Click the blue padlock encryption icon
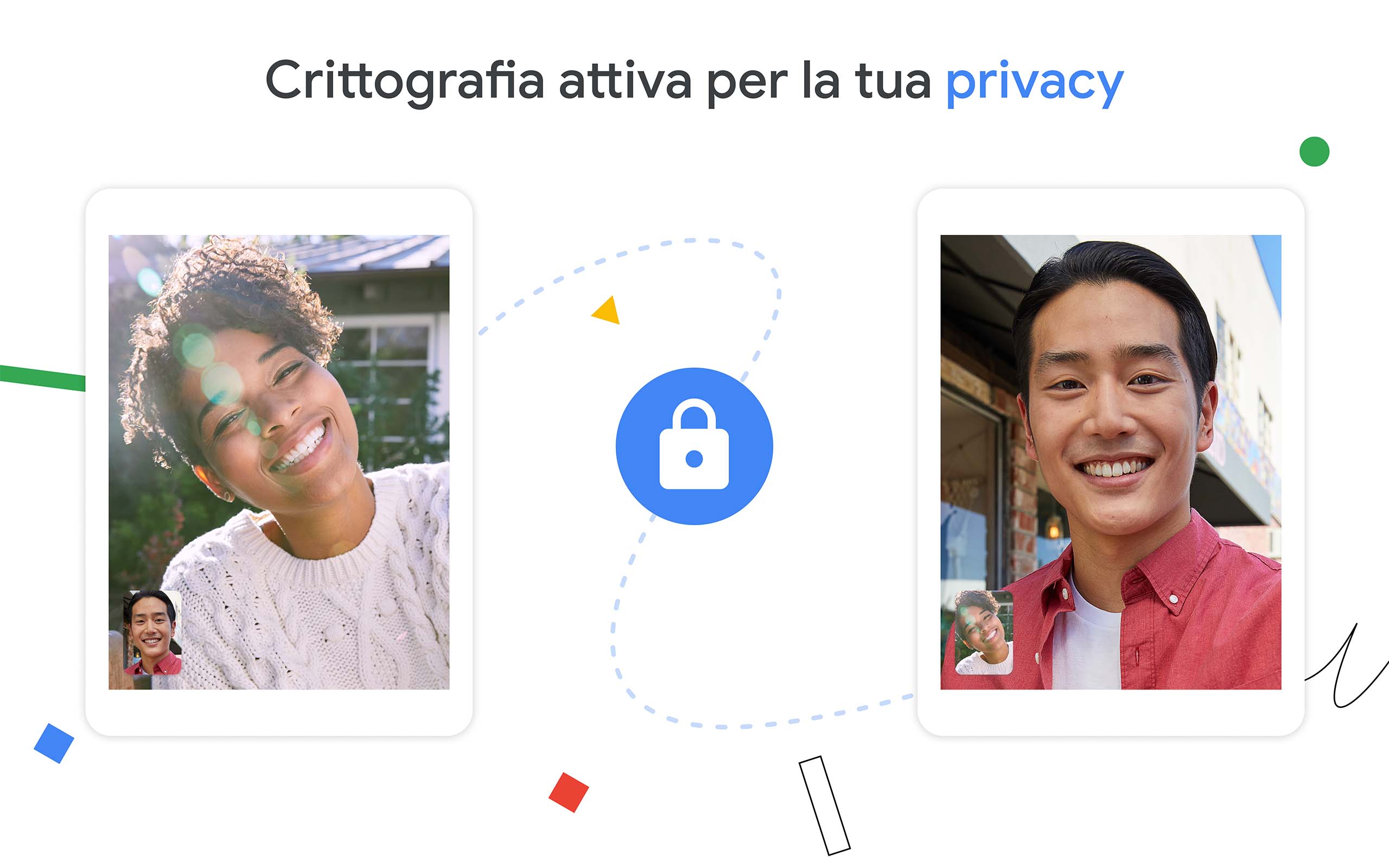 694,446
